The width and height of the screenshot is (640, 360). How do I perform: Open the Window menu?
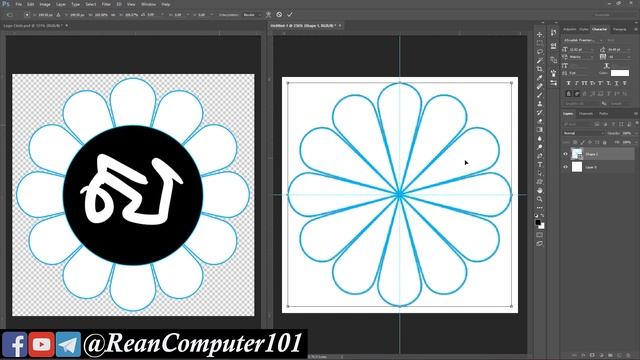click(x=148, y=4)
